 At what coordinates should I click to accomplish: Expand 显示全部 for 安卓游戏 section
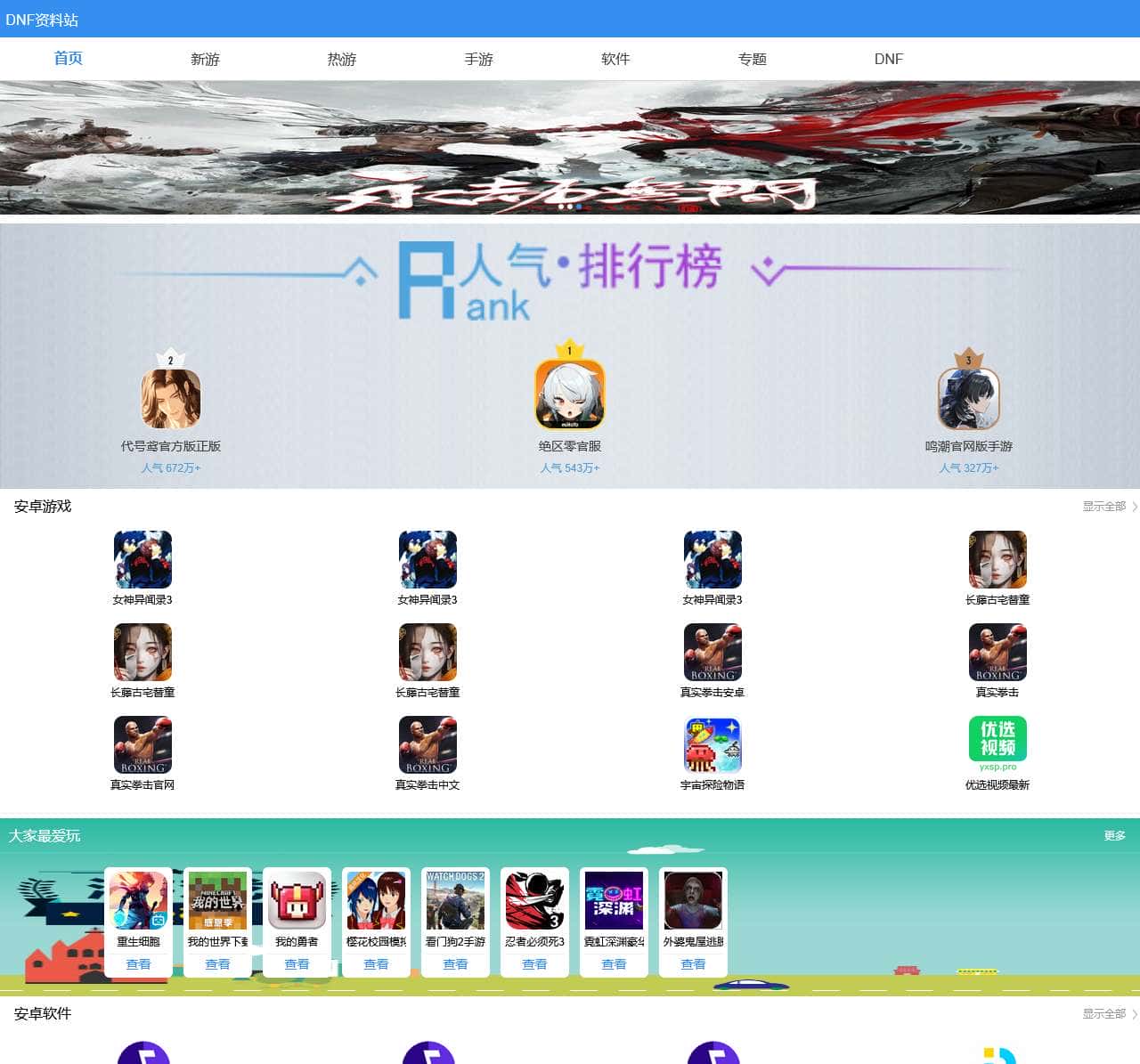1109,507
